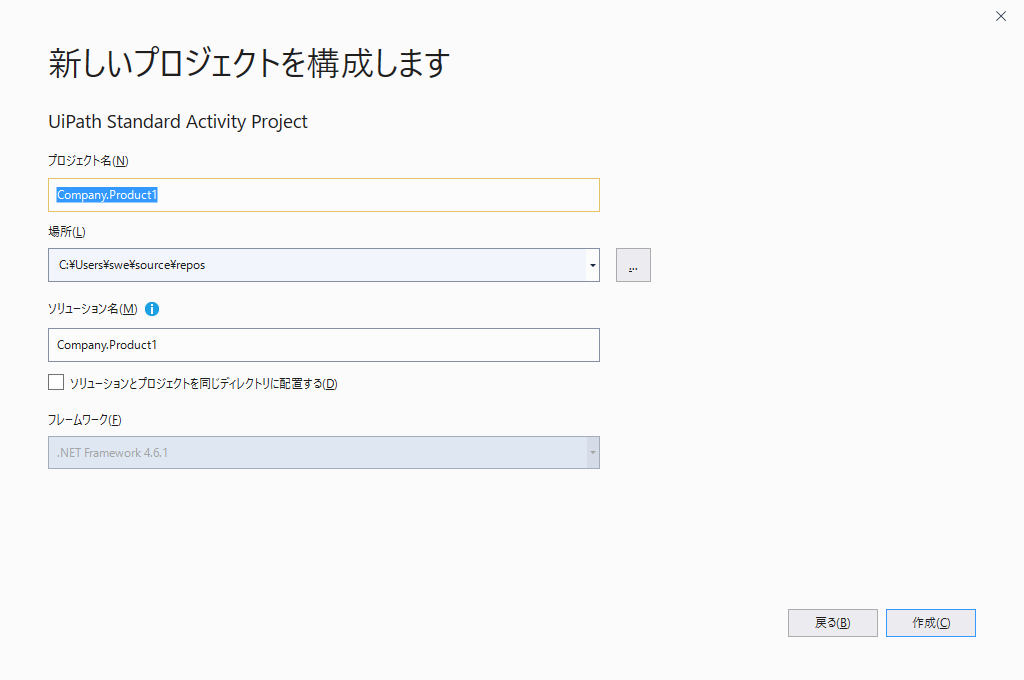Click the browse location ellipsis button
The width and height of the screenshot is (1024, 680).
(x=633, y=265)
